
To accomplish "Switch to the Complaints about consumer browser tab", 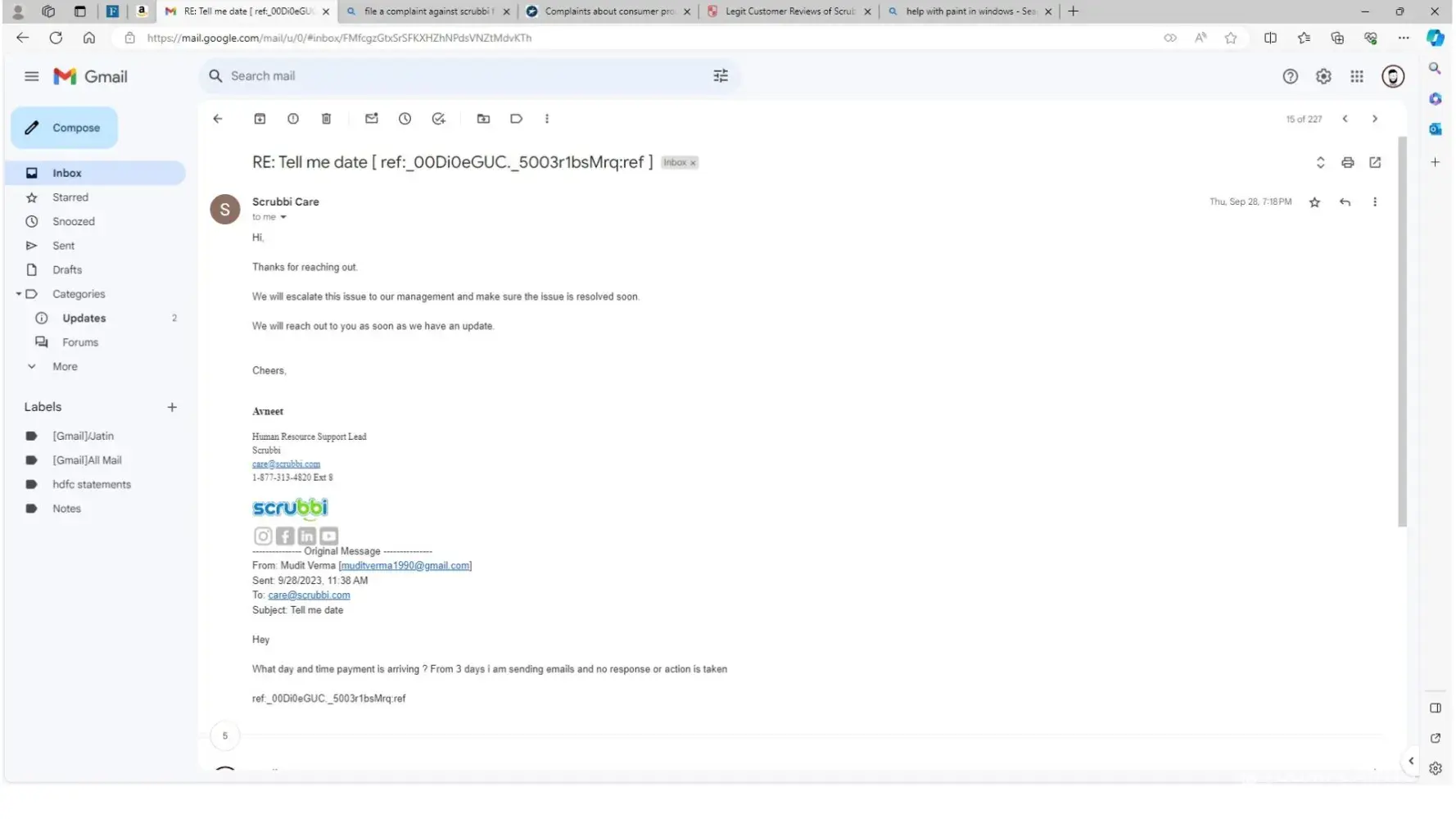I will pos(608,11).
